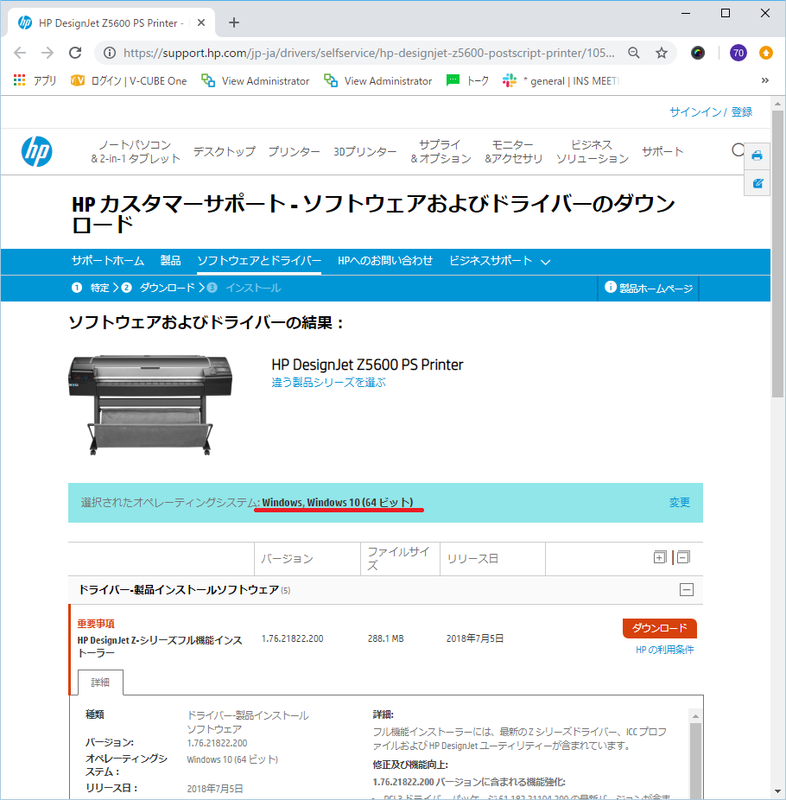Click the colorful circle extension icon
Viewport: 786px width, 800px height.
698,53
